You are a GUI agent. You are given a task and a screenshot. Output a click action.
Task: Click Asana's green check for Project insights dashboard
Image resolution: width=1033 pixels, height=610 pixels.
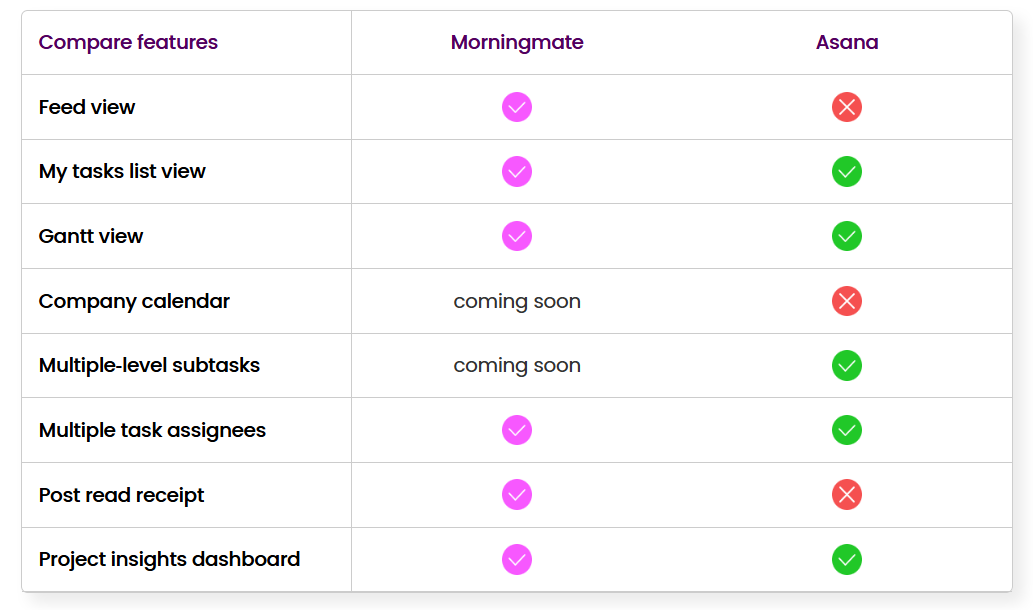coord(847,559)
